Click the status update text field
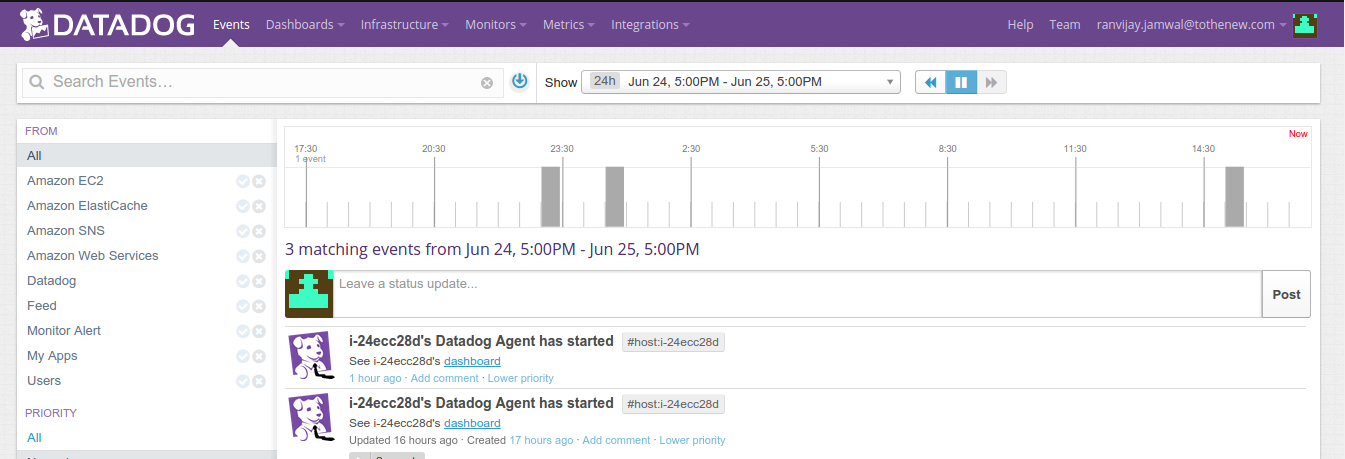 coord(797,294)
